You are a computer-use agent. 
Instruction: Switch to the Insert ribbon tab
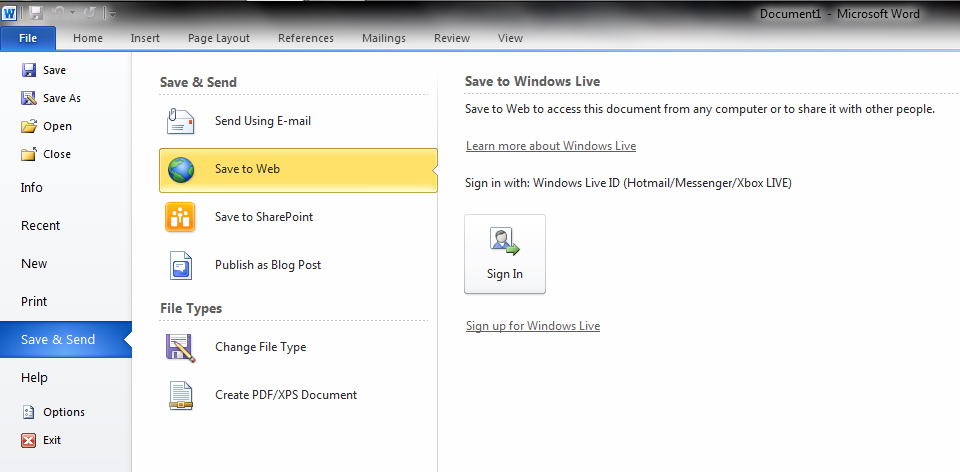[x=145, y=38]
